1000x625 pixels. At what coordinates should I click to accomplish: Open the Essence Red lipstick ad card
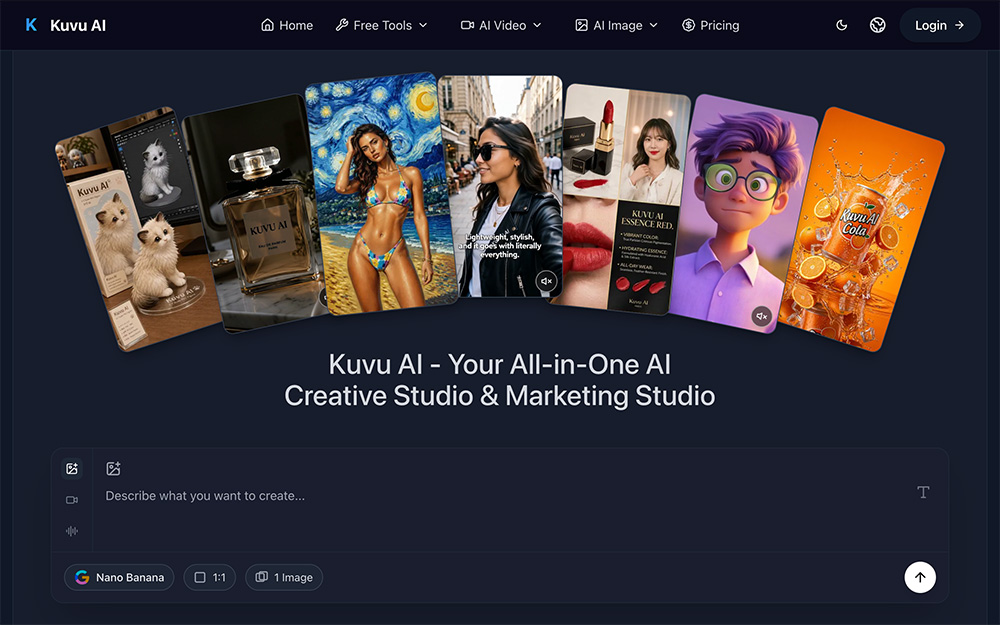coord(619,200)
